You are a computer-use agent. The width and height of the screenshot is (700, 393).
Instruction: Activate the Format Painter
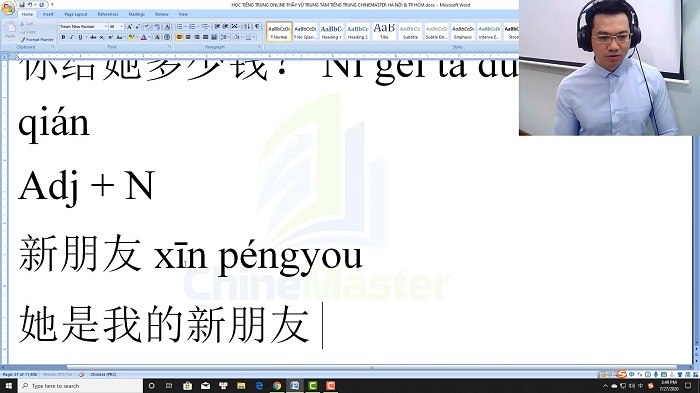[37, 39]
